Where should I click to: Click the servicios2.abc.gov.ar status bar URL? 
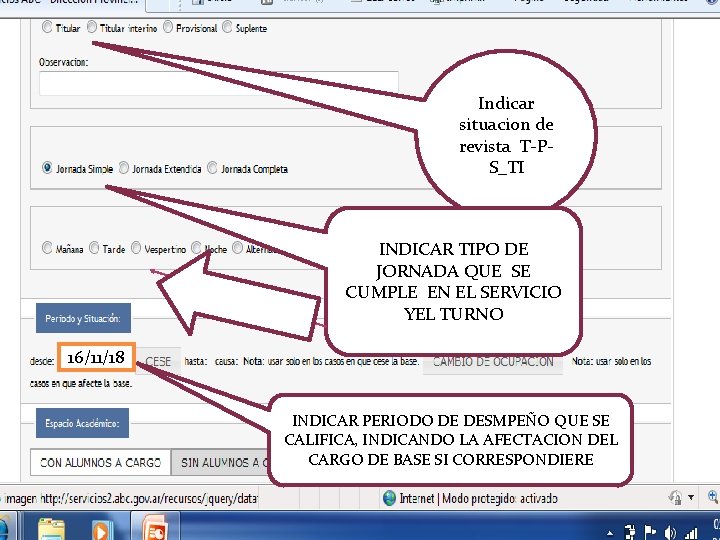148,498
